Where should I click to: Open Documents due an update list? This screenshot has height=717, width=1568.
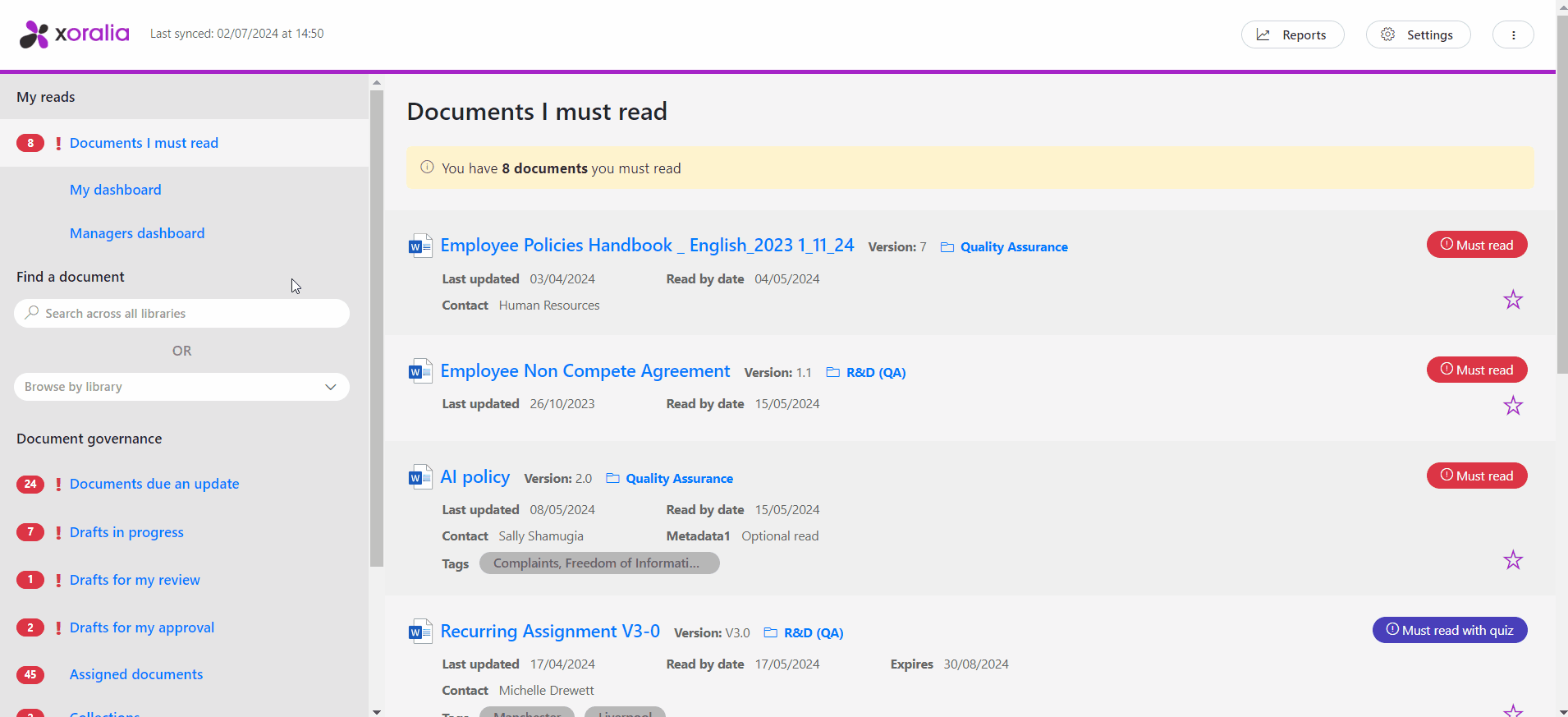click(154, 484)
